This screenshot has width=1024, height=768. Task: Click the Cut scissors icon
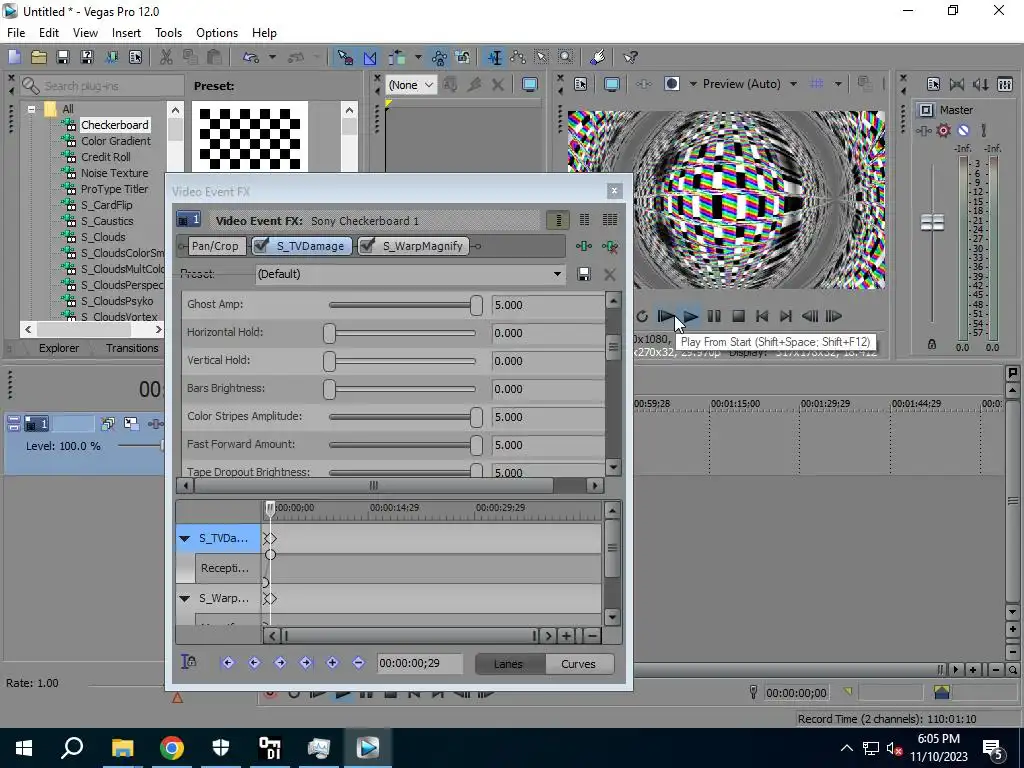click(x=166, y=57)
